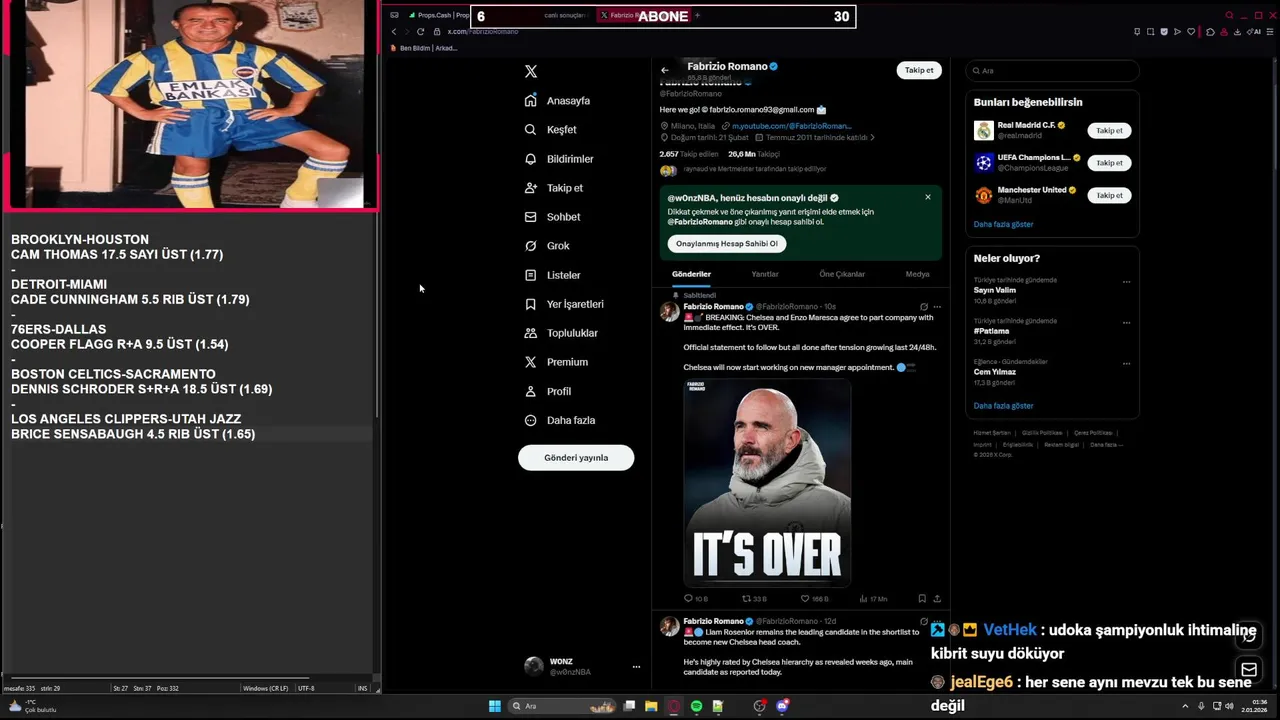Open the Premium X icon
Image resolution: width=1280 pixels, height=720 pixels.
531,362
